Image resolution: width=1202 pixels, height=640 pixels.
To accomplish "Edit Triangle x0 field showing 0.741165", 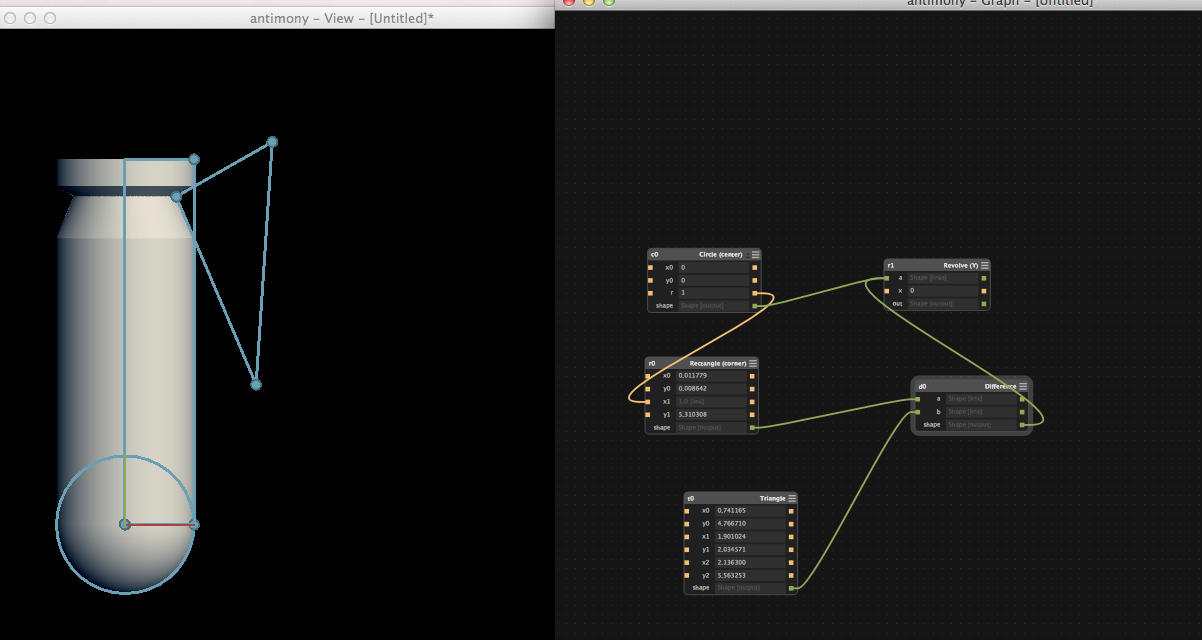I will coord(749,511).
